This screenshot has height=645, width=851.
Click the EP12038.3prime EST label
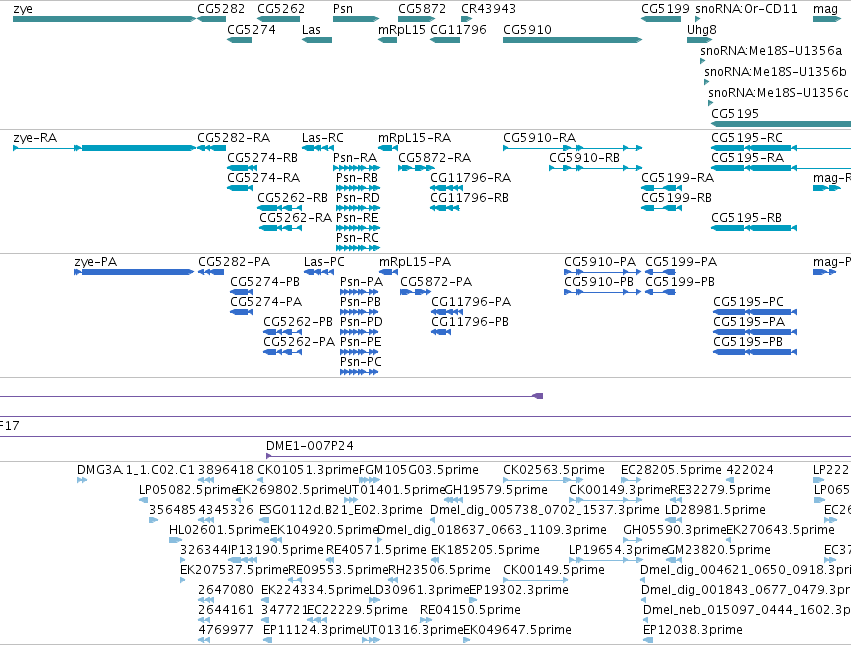693,629
